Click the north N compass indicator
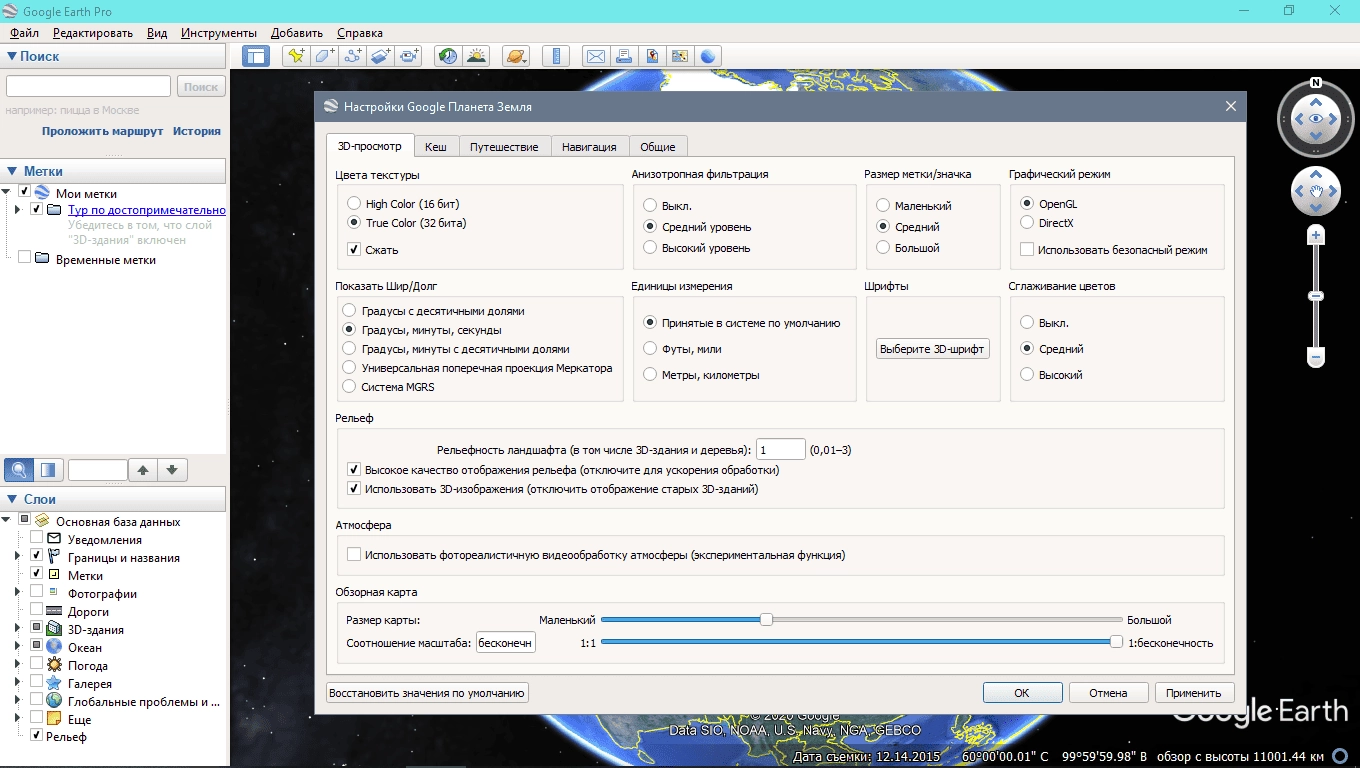The height and width of the screenshot is (768, 1360). [x=1316, y=83]
